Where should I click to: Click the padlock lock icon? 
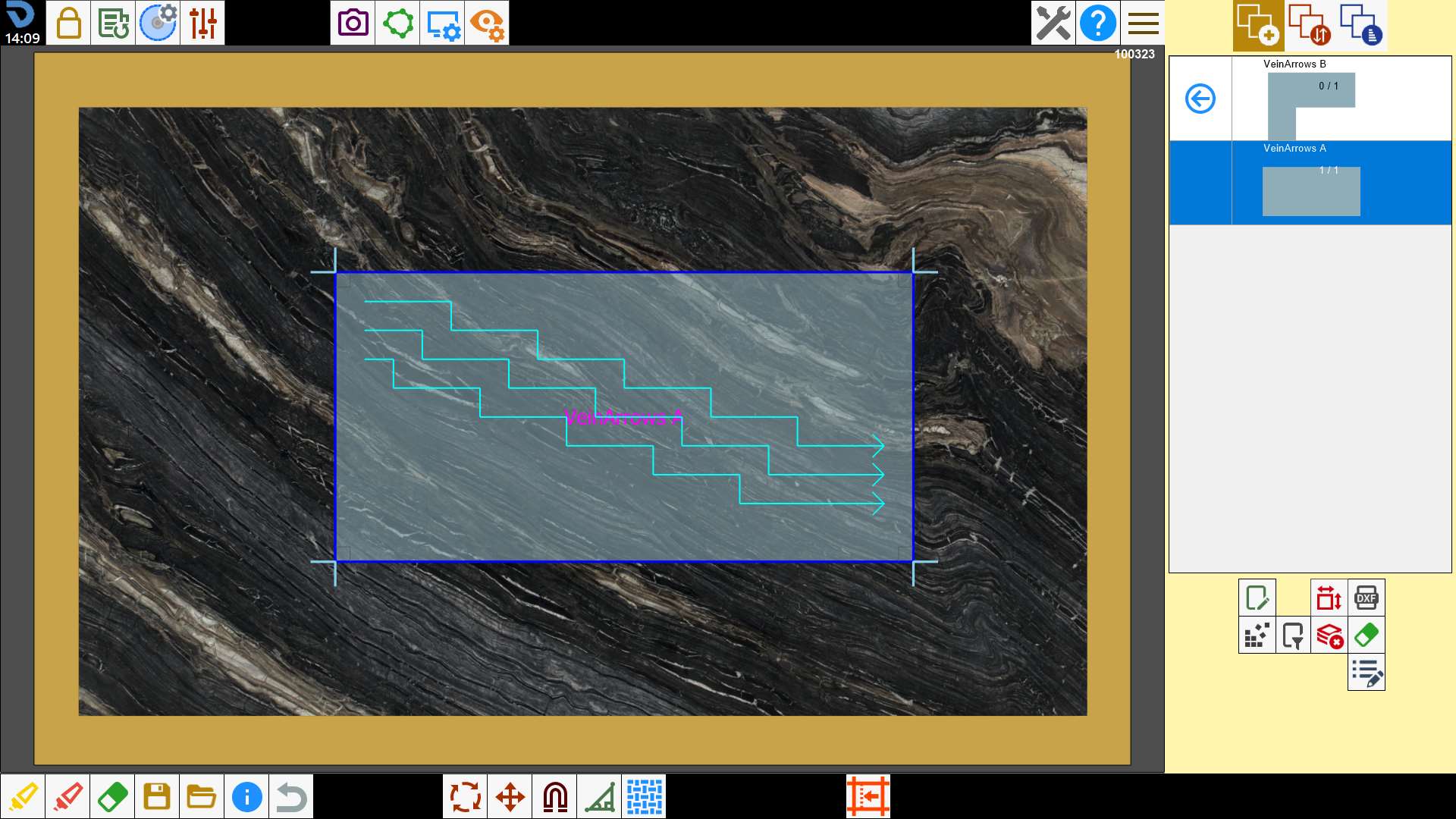coord(68,23)
